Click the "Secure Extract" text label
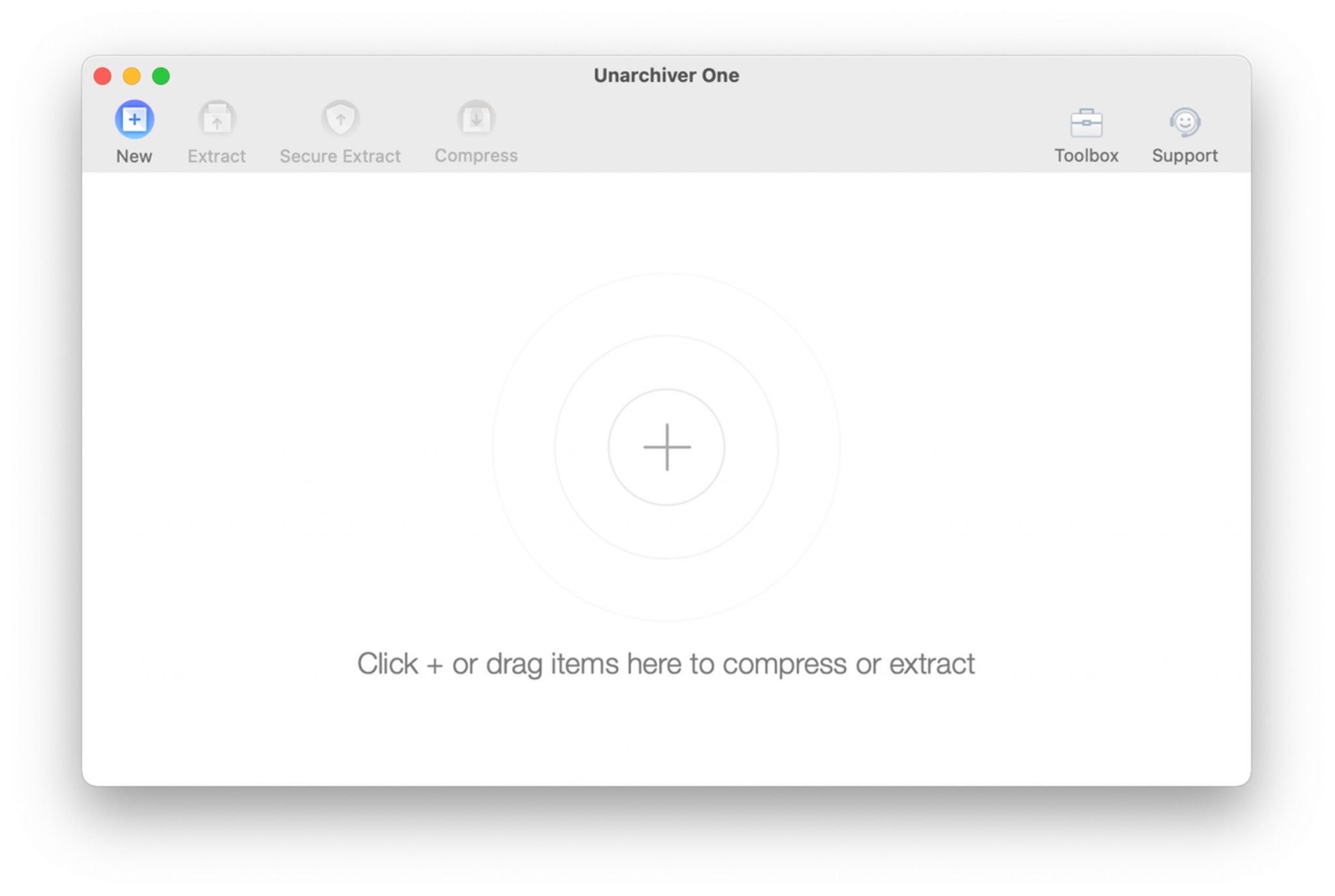The image size is (1335, 896). [340, 156]
